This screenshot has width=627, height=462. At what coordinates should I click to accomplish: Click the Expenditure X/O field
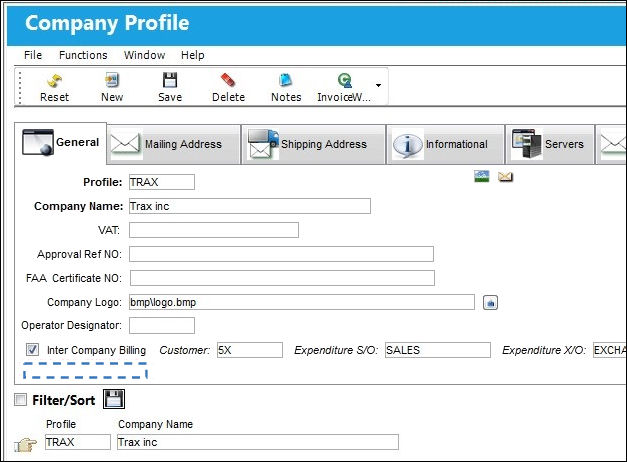(x=610, y=350)
